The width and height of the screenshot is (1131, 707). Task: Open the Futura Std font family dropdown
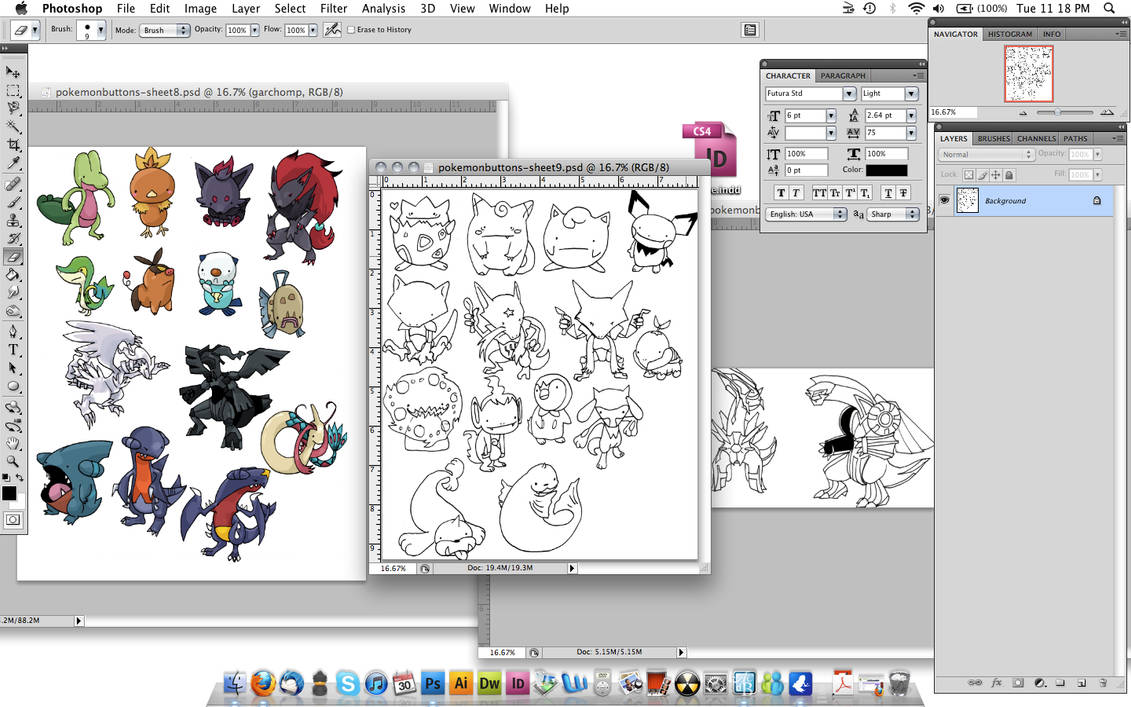pos(849,94)
